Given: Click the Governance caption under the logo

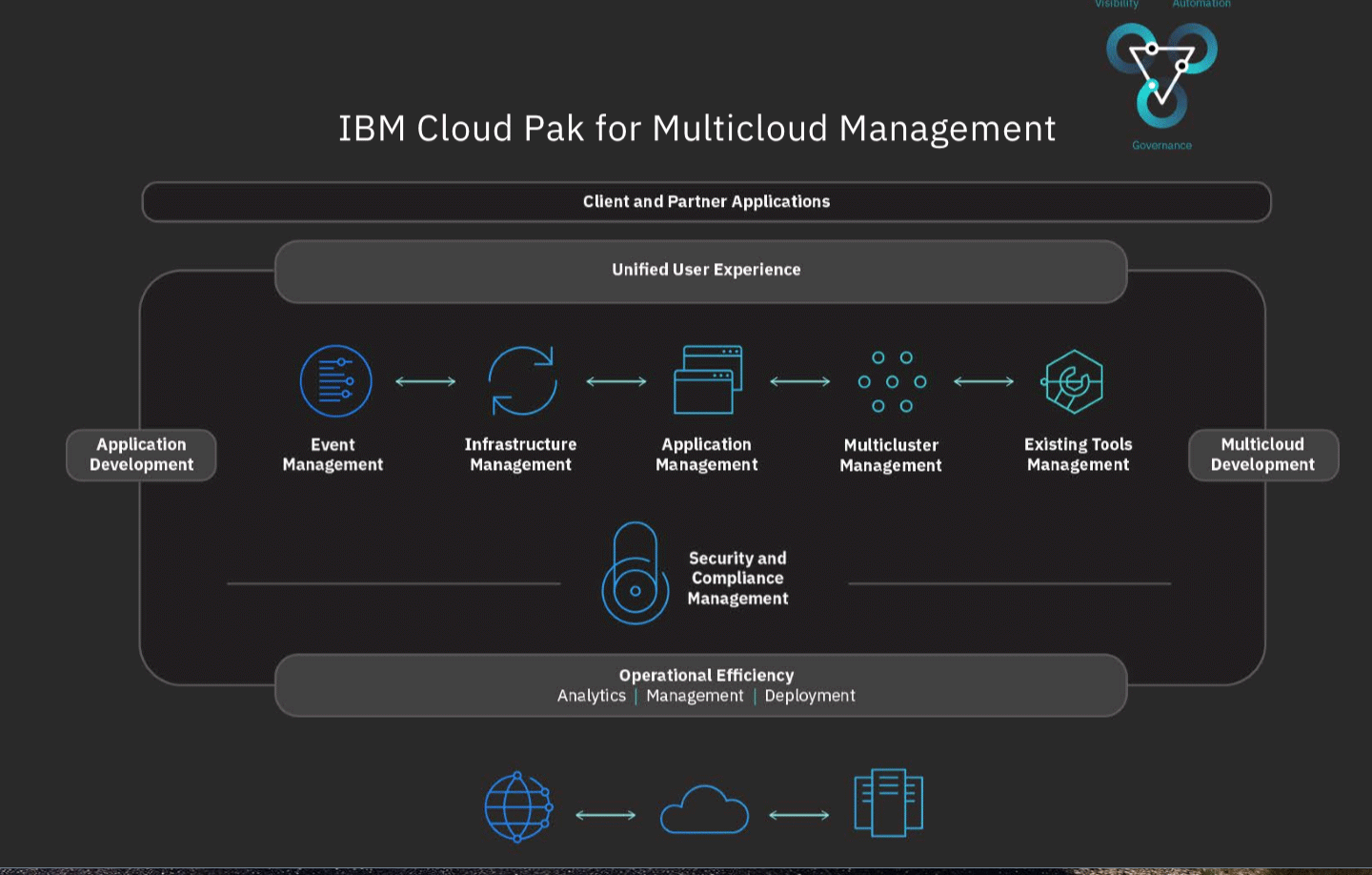Looking at the screenshot, I should [1161, 146].
